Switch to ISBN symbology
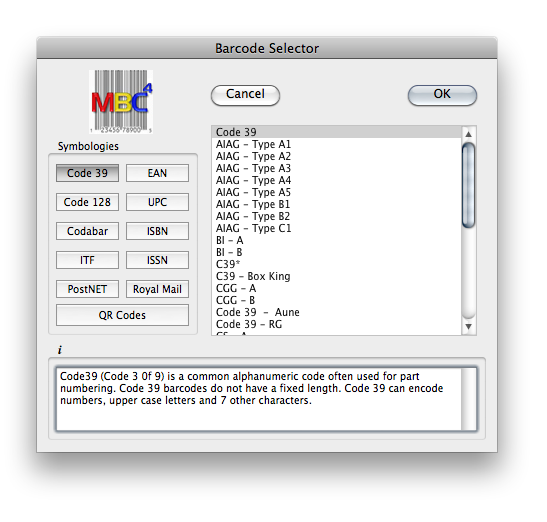Image resolution: width=547 pixels, height=522 pixels. 157,231
